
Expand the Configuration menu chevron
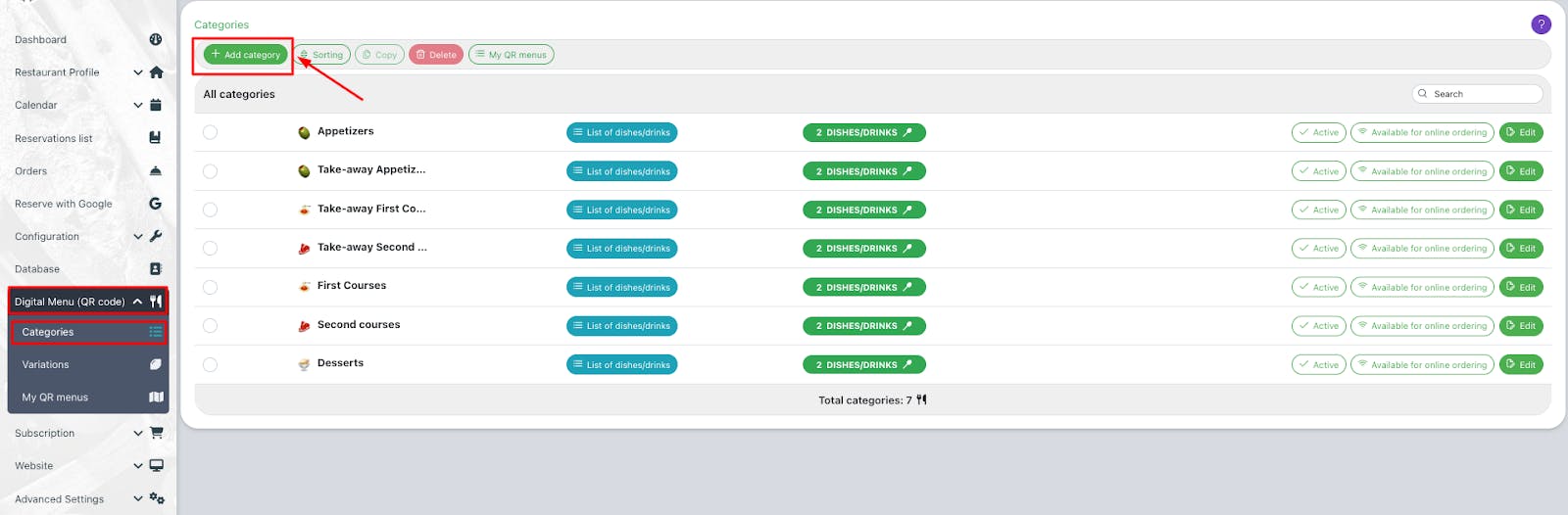[x=138, y=236]
